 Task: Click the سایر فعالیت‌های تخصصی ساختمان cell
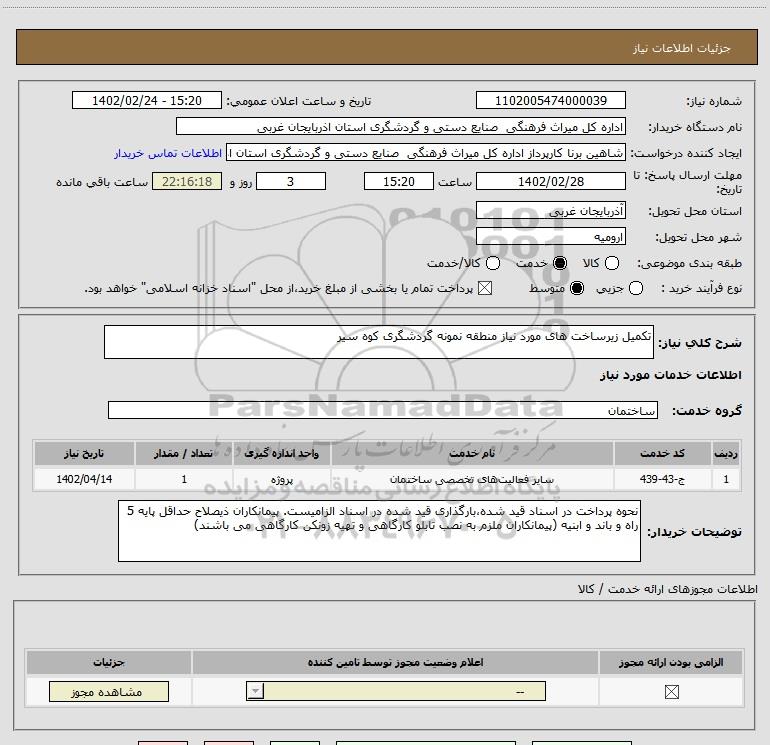point(472,479)
